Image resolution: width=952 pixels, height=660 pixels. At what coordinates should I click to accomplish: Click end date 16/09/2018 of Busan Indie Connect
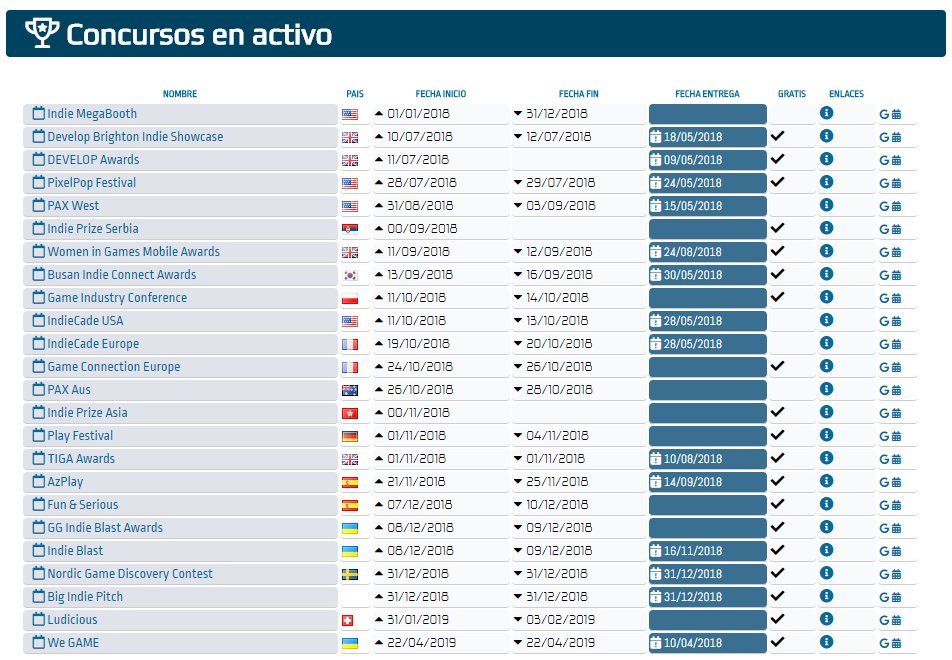[559, 274]
